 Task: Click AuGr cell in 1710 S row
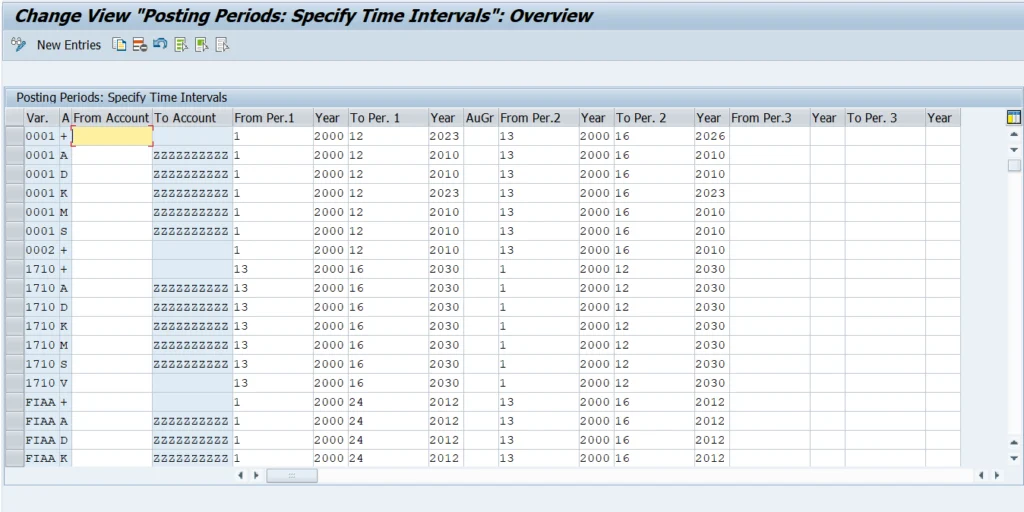pos(481,364)
